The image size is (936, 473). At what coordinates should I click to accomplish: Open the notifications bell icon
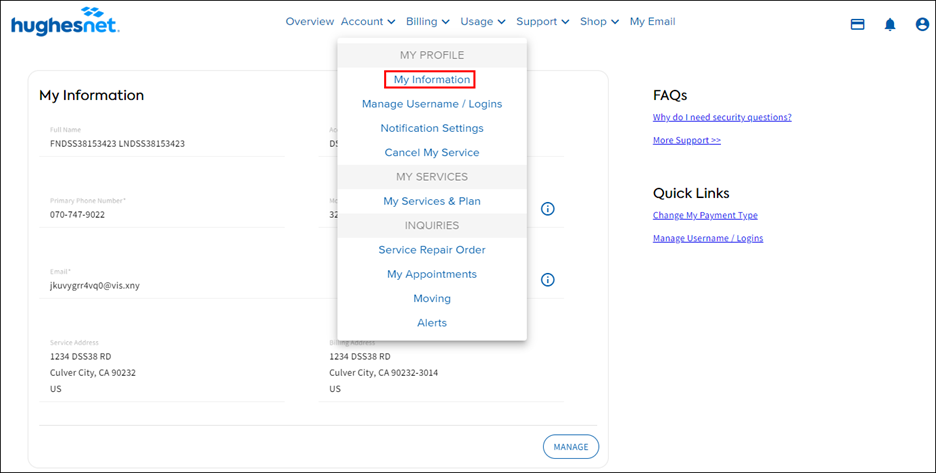click(x=890, y=24)
